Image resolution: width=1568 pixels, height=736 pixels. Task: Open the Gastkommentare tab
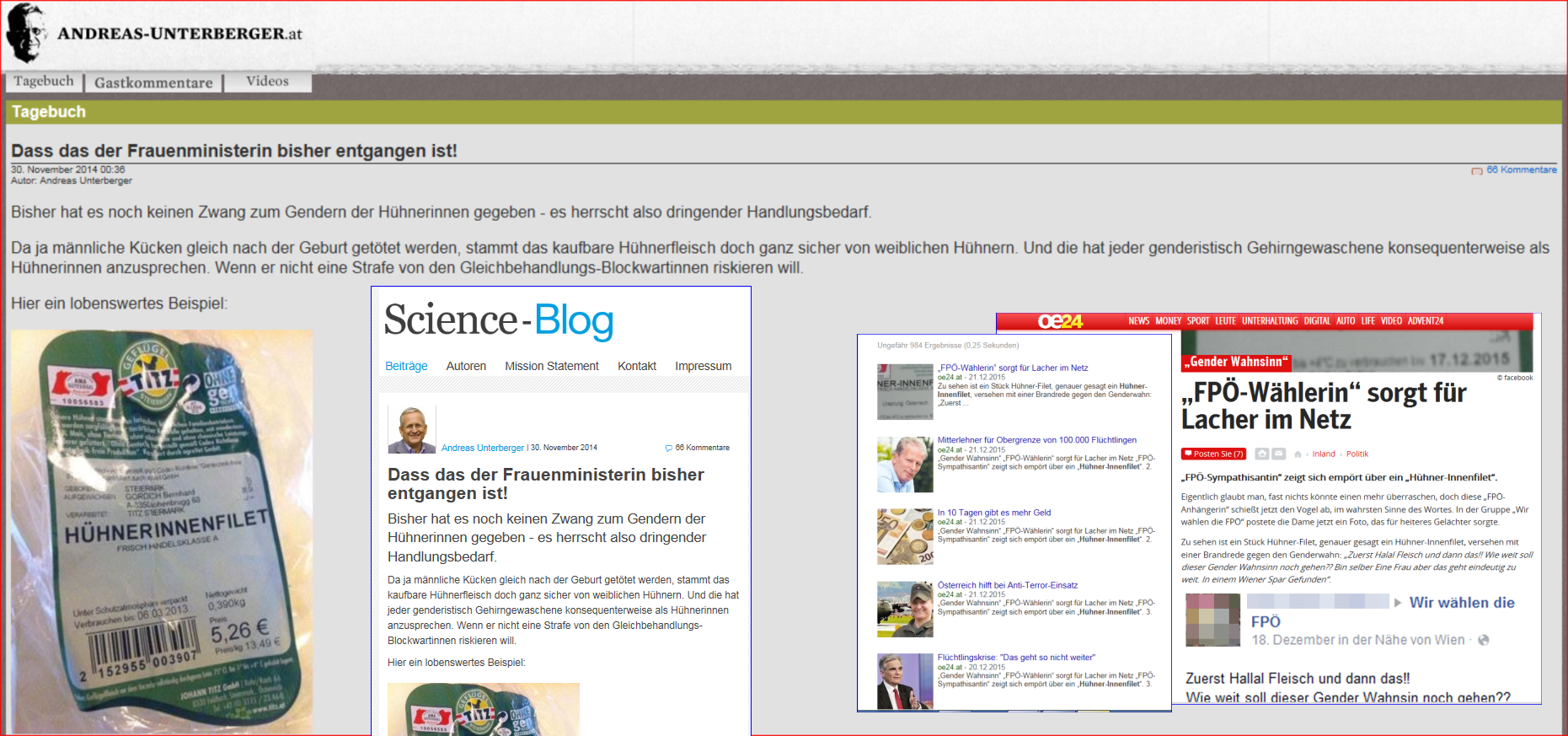tap(153, 83)
